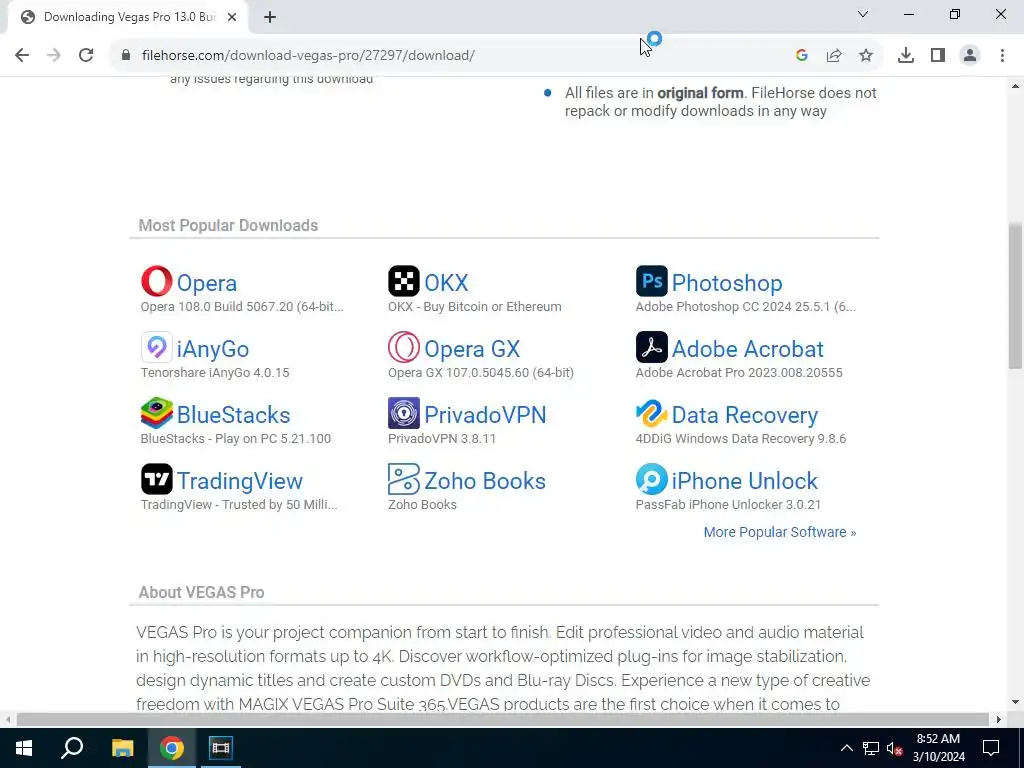The width and height of the screenshot is (1024, 768).
Task: Open the PrivadoVPN lock icon
Action: [404, 413]
